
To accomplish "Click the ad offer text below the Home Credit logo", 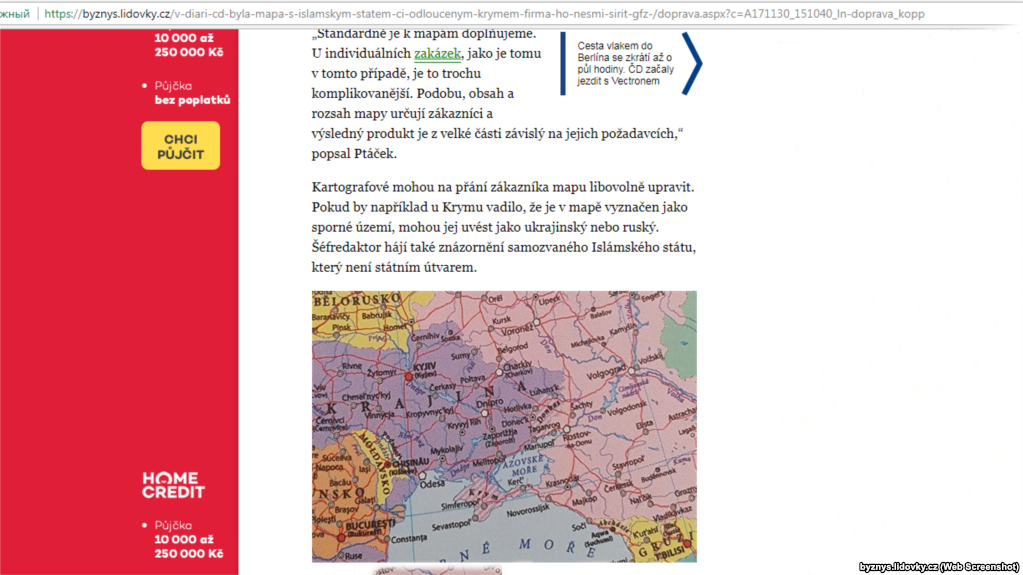I will click(188, 539).
